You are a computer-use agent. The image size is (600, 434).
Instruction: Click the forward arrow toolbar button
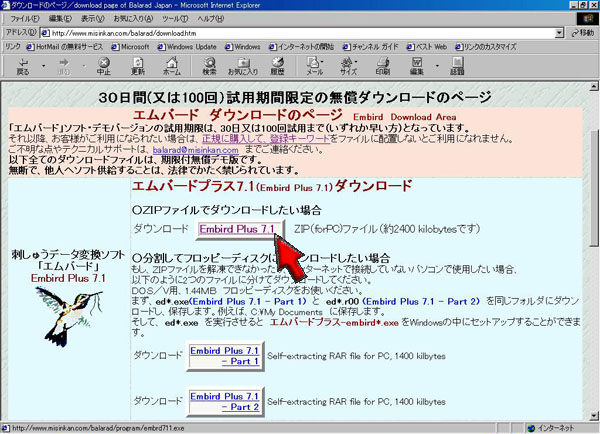(x=64, y=66)
